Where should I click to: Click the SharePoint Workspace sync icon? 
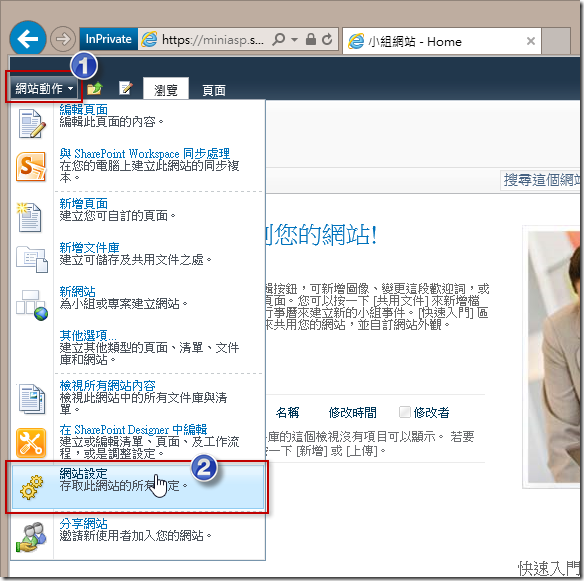coord(31,167)
